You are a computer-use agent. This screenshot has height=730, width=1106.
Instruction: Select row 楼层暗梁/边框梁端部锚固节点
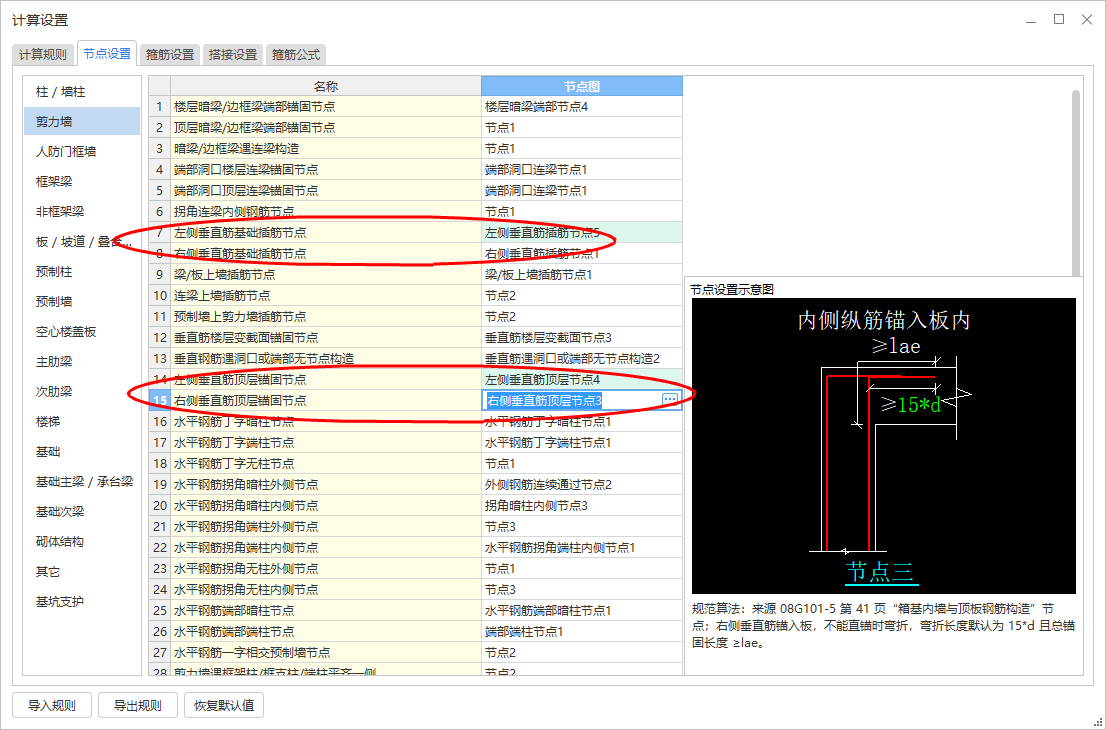pos(326,107)
